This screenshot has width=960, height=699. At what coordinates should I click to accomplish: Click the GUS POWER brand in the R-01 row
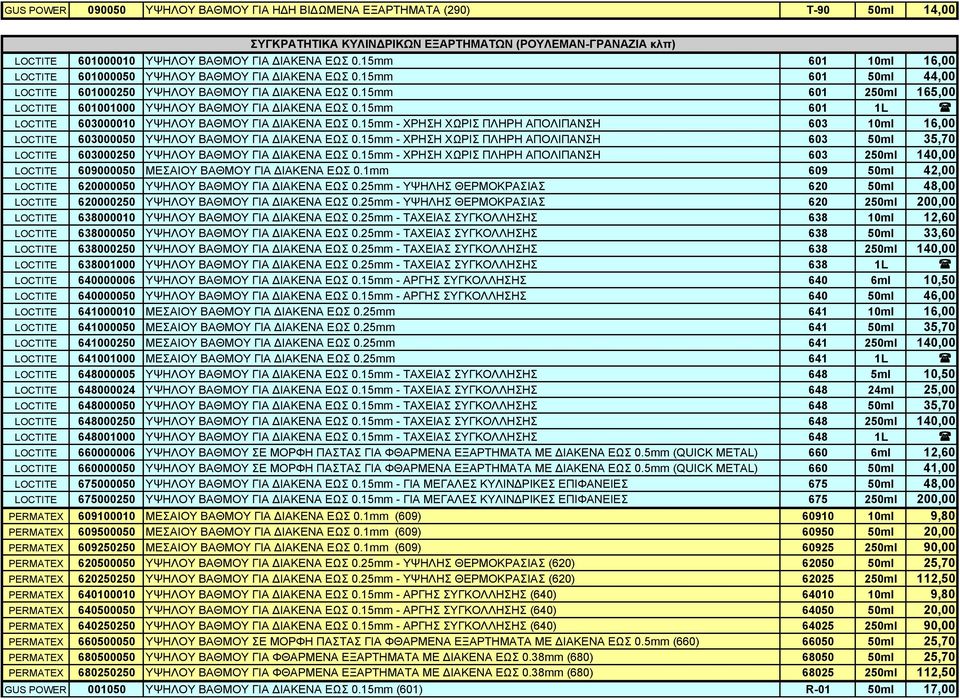click(x=35, y=689)
